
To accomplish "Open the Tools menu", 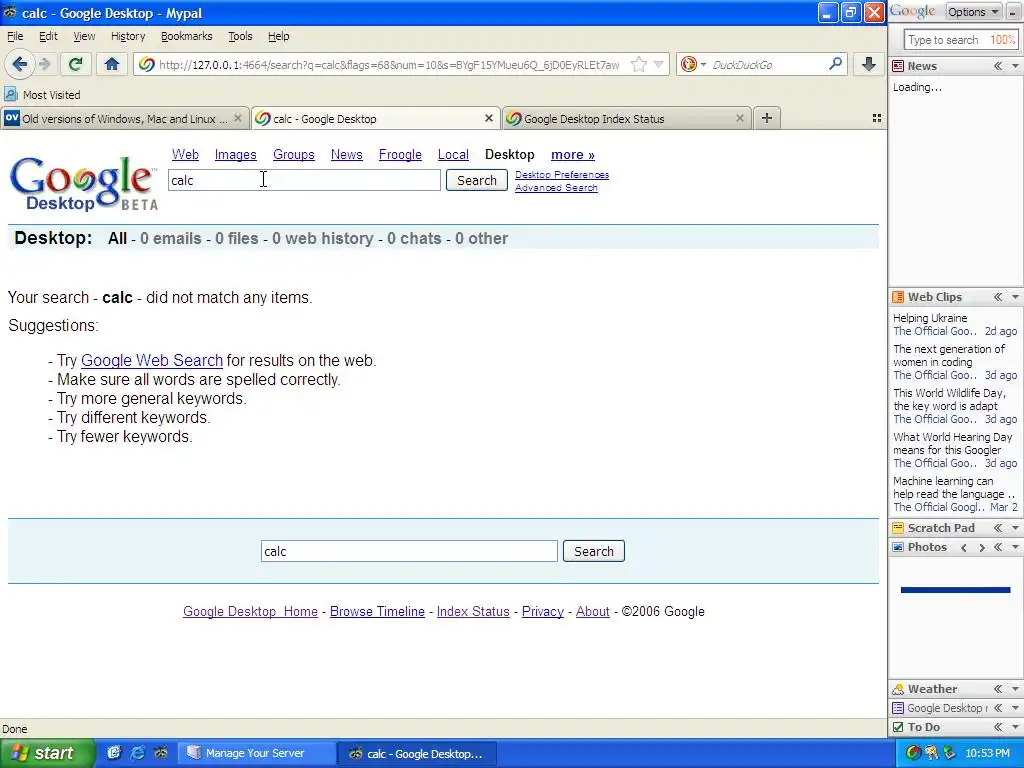I will (x=240, y=36).
